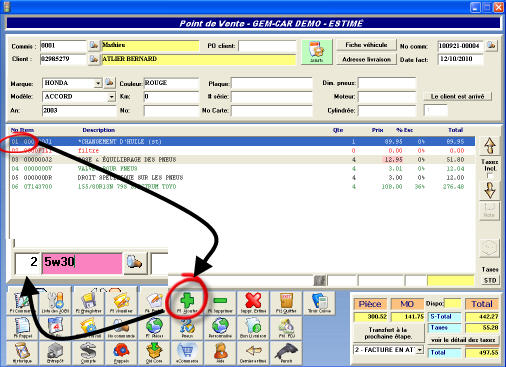This screenshot has width=506, height=367.
Task: Click the Adresse livraison button
Action: [x=366, y=59]
